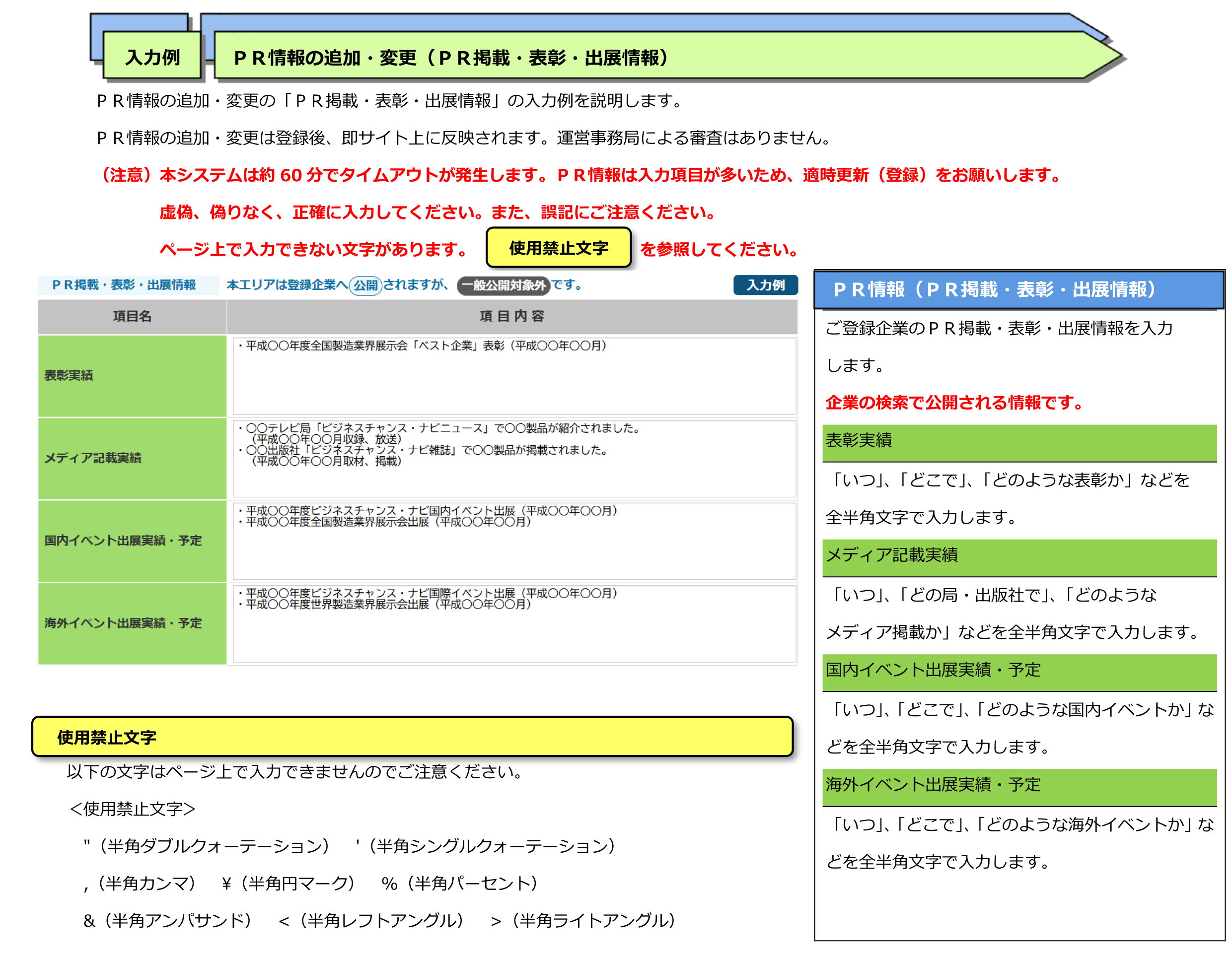Click the large yellow 使用禁止文字 section header

tap(412, 737)
